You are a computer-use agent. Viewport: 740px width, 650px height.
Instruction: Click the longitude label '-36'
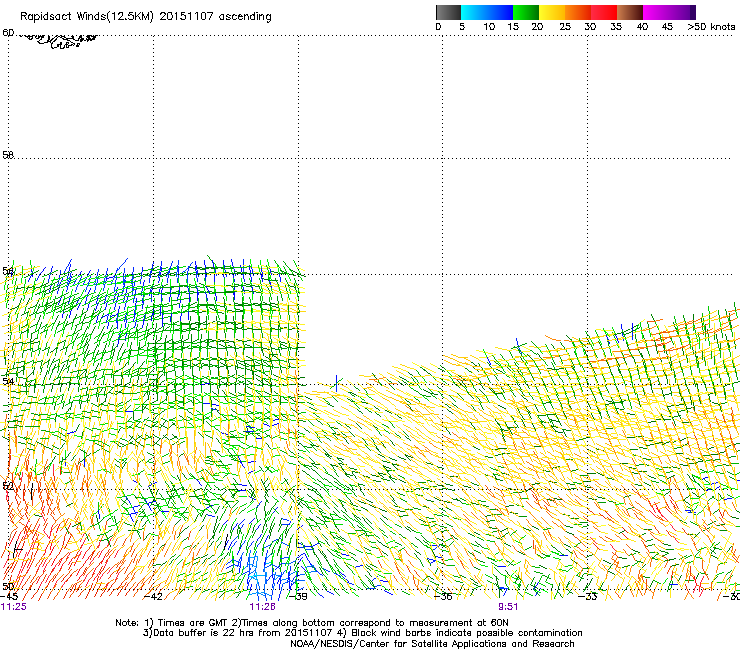[443, 596]
